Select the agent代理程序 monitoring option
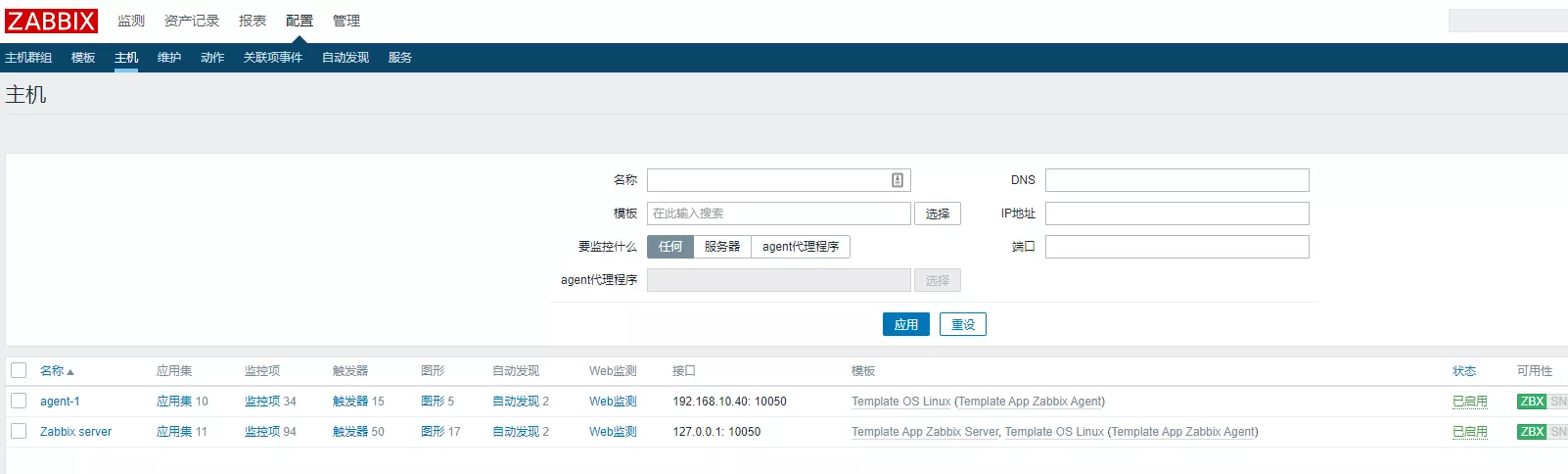 point(800,247)
